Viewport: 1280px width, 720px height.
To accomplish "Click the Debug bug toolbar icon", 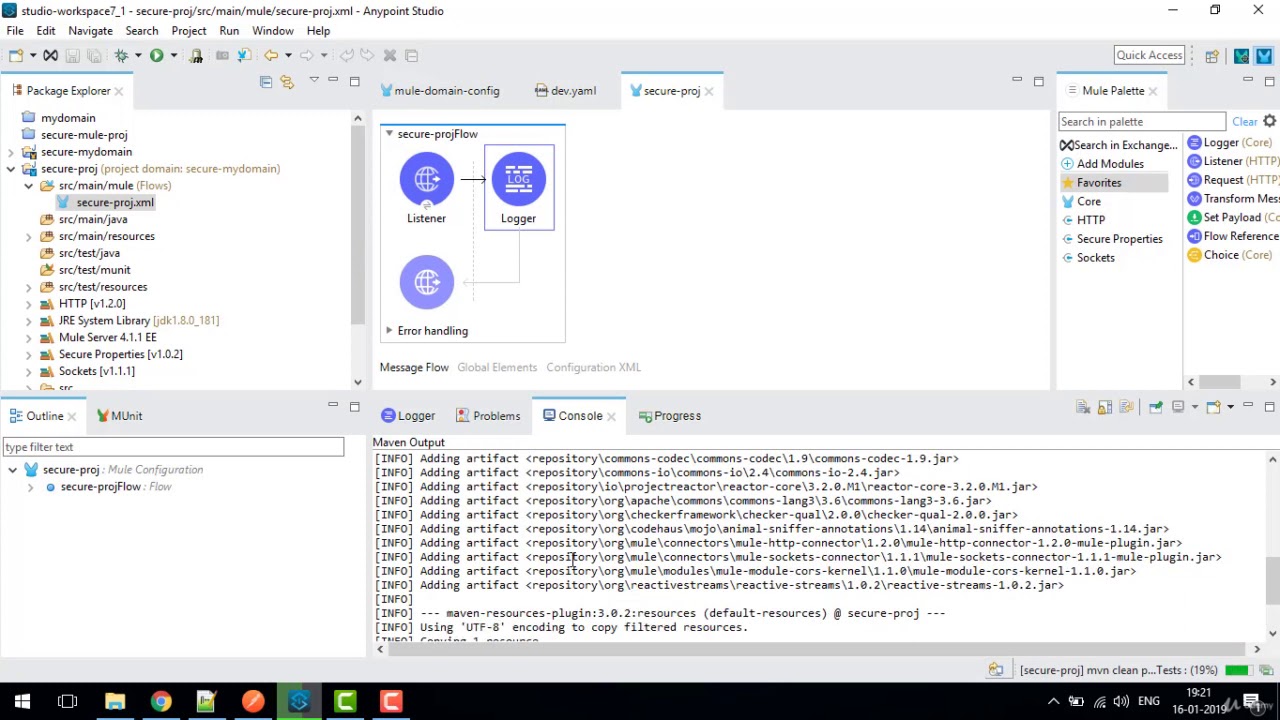I will tap(121, 56).
